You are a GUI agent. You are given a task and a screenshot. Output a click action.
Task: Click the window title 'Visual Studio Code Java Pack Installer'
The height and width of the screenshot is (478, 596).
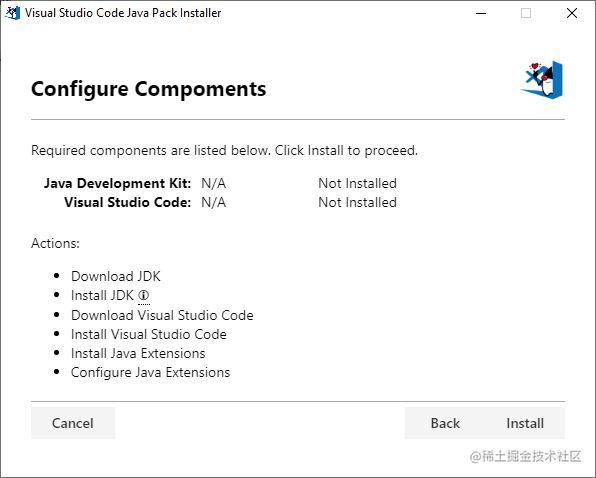(x=123, y=13)
